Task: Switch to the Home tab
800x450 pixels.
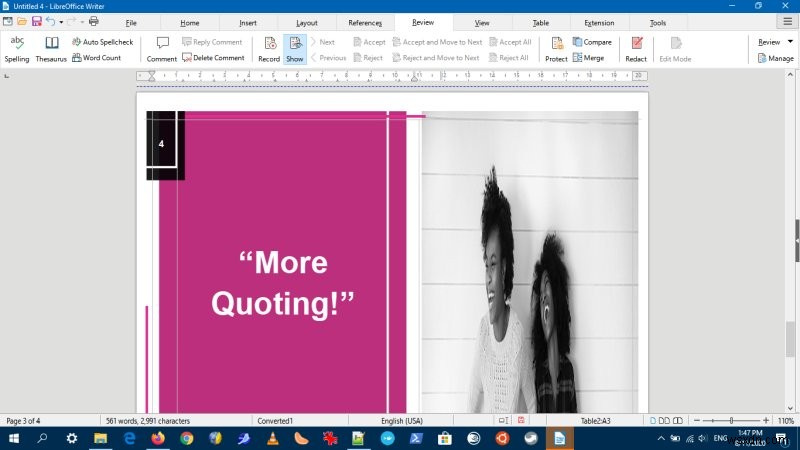Action: [x=189, y=23]
